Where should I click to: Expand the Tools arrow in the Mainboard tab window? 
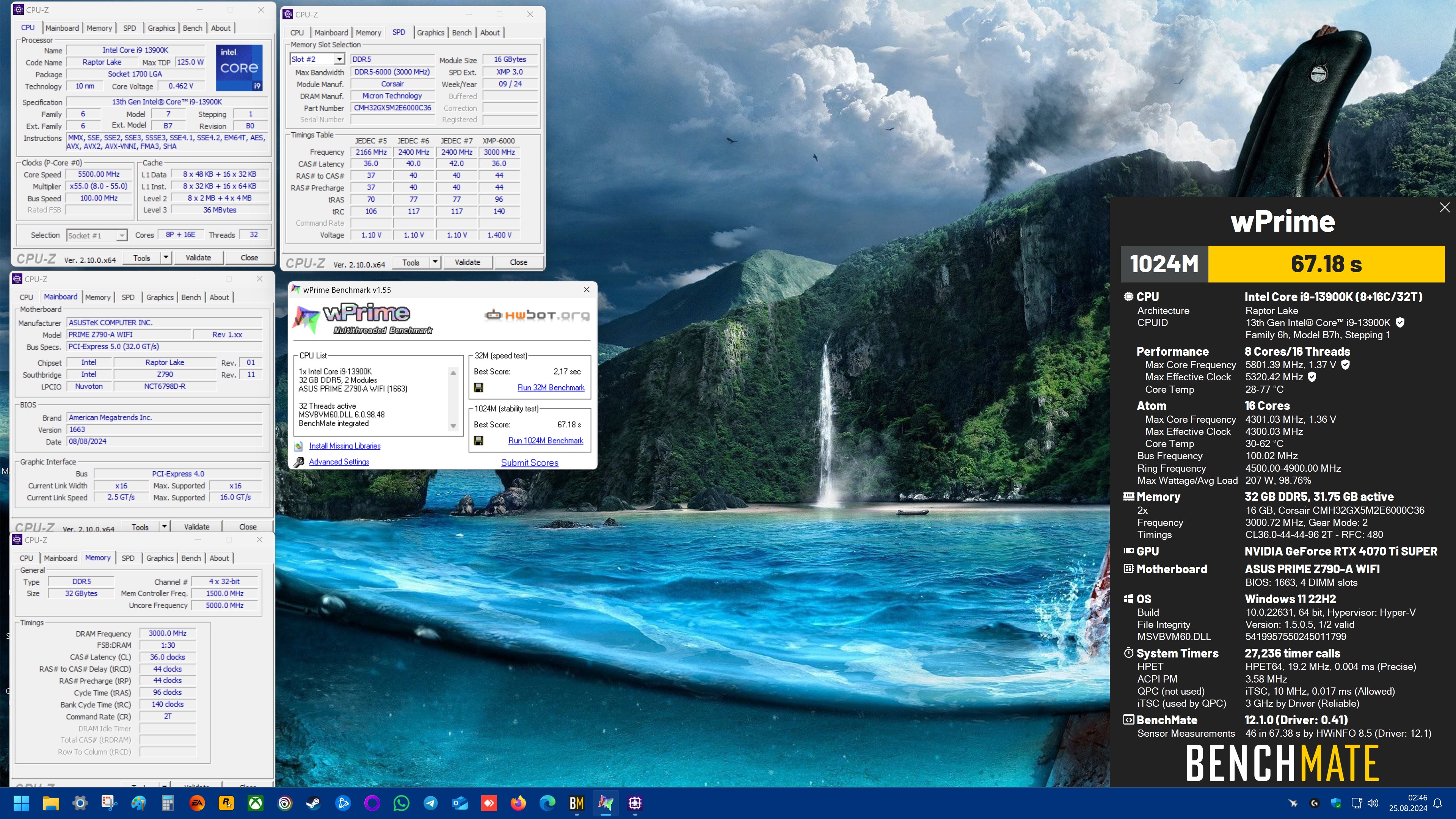pos(164,526)
